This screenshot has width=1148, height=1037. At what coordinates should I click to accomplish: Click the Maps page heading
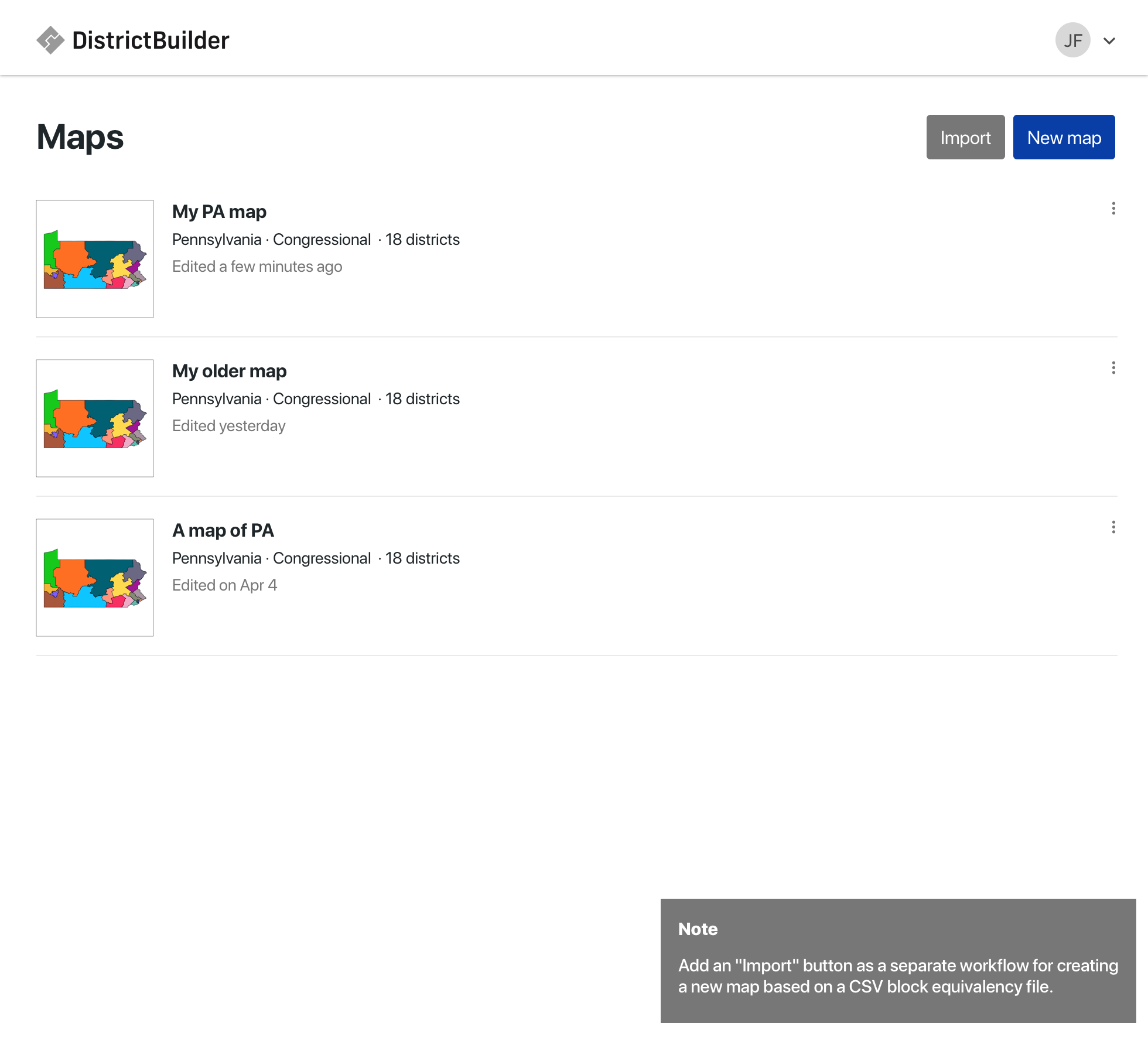pyautogui.click(x=80, y=137)
